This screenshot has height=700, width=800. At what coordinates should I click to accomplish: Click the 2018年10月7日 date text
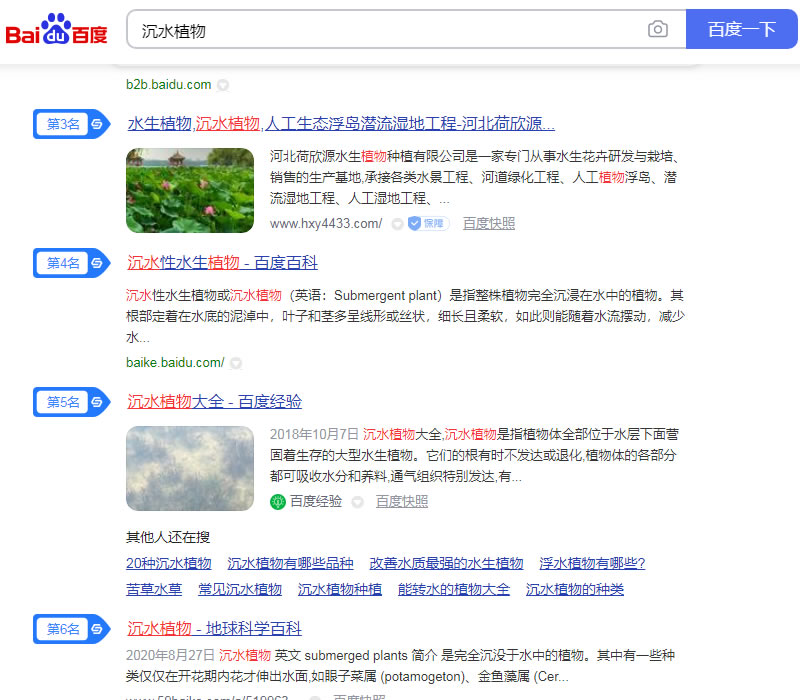click(314, 434)
